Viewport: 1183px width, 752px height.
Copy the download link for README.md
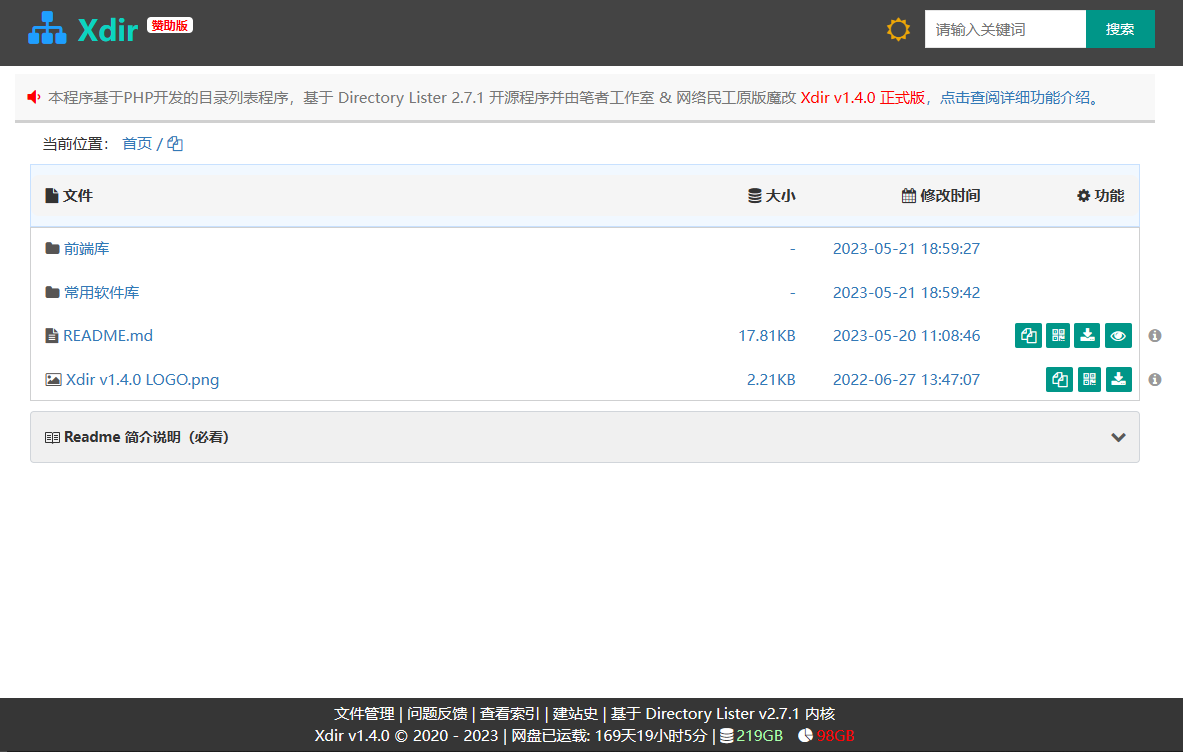(1027, 335)
